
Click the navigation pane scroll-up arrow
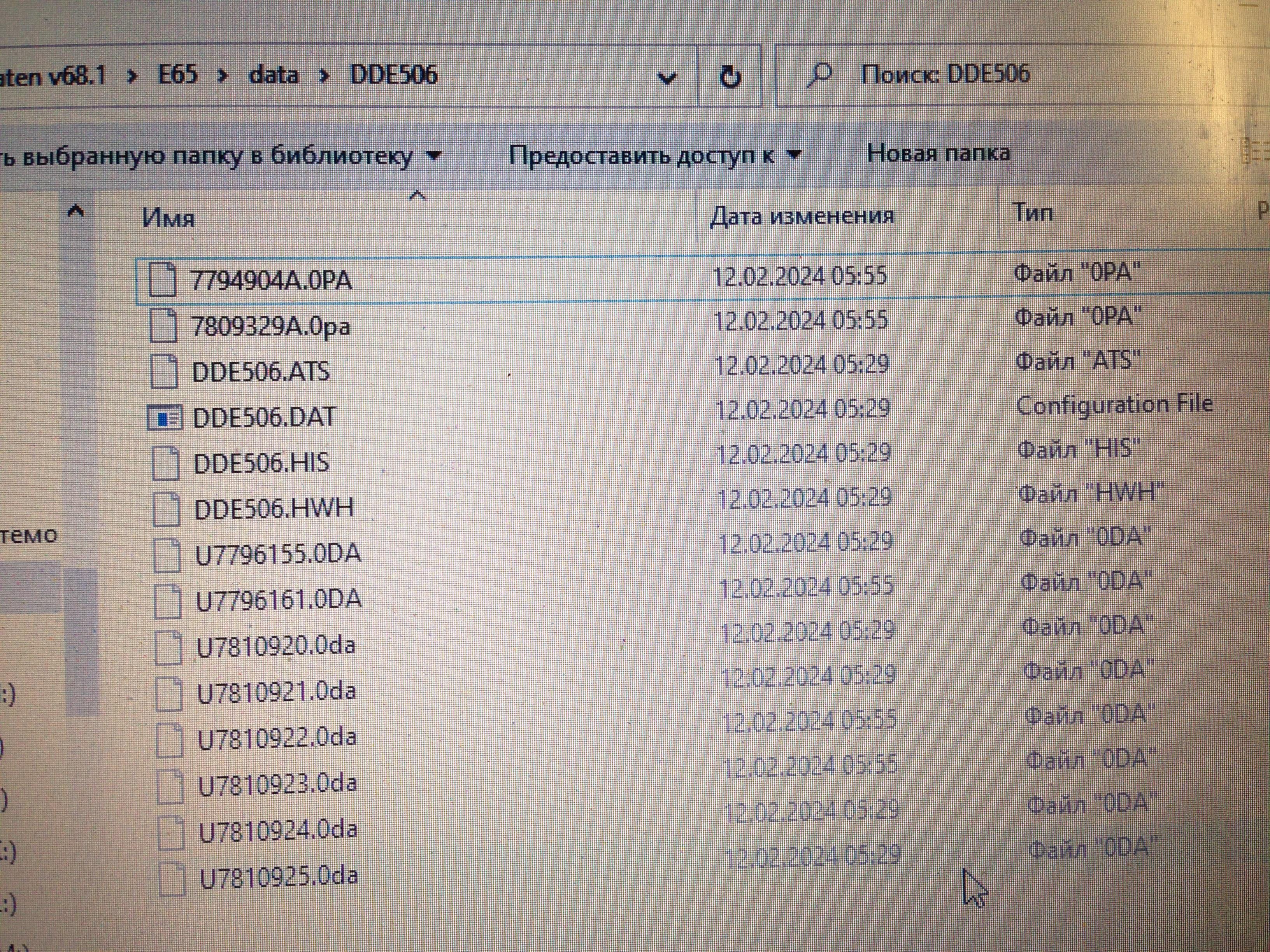coord(76,212)
